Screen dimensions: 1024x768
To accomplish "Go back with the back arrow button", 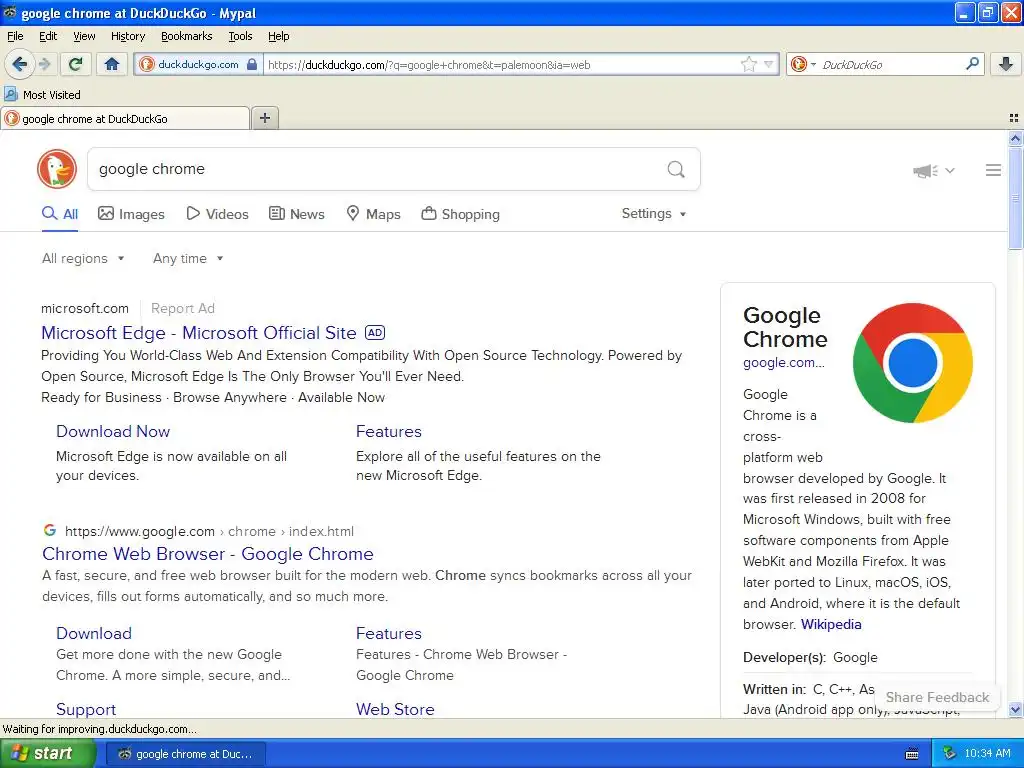I will [19, 64].
